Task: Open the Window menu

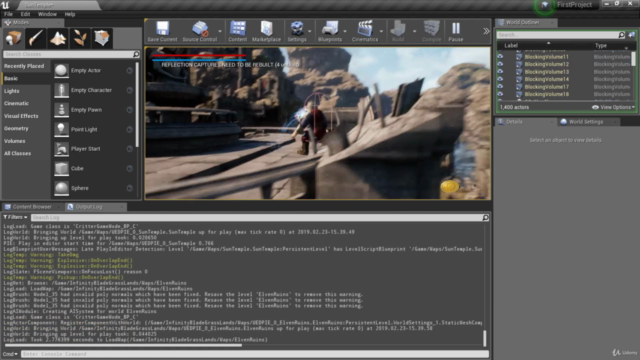Action: (x=47, y=14)
